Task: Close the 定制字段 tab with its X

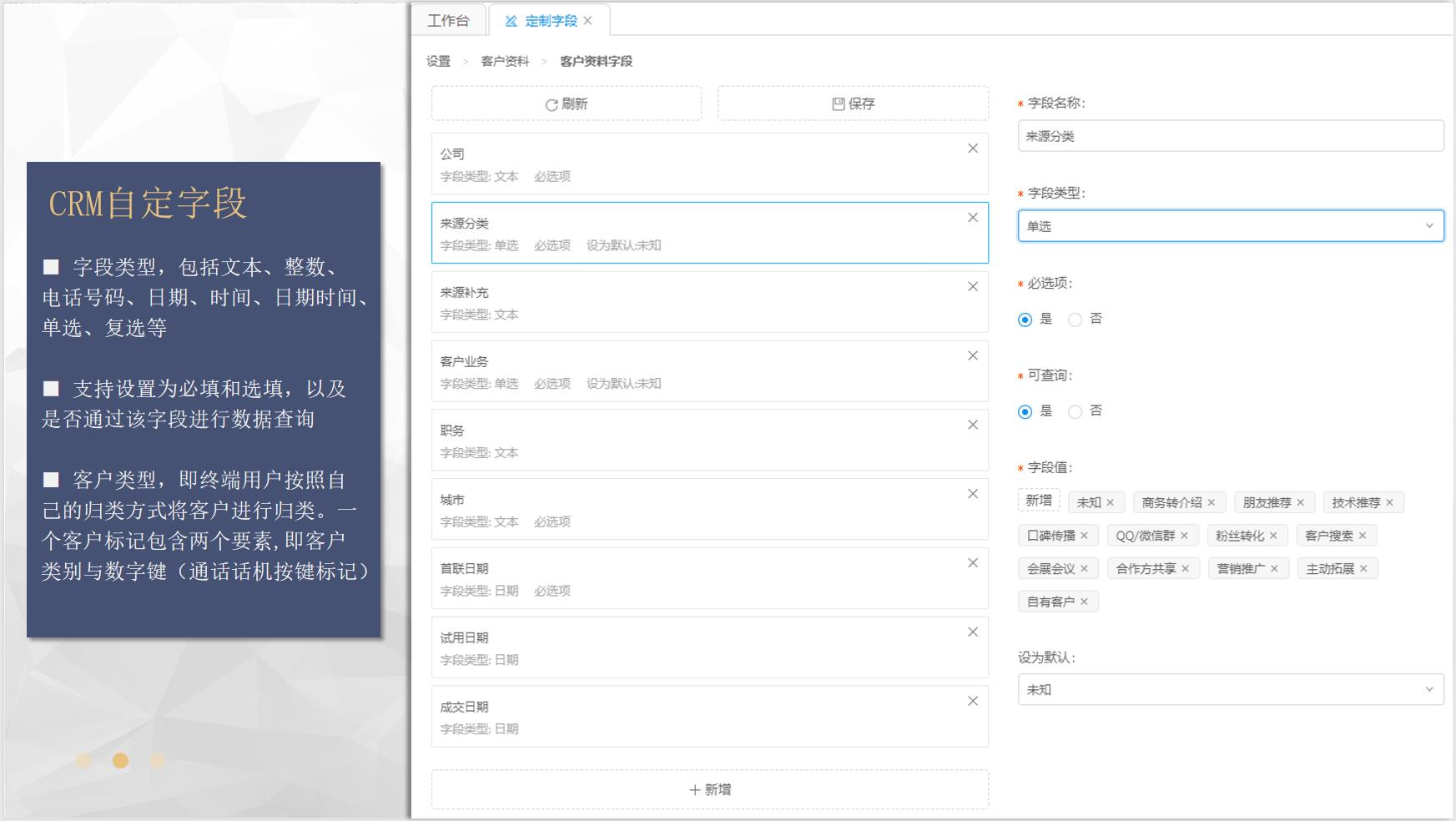Action: click(x=588, y=21)
